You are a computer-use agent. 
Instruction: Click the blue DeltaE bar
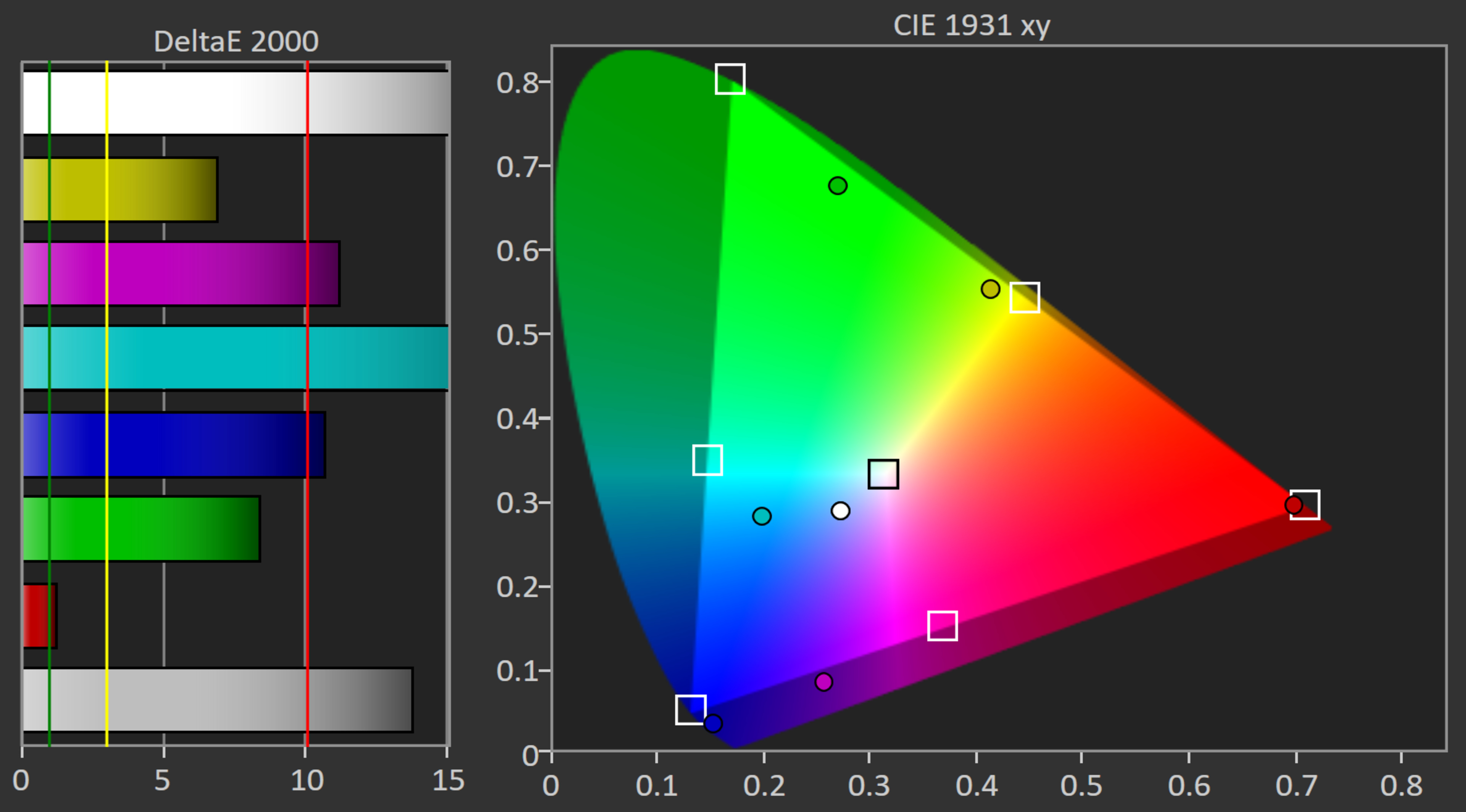pyautogui.click(x=174, y=445)
